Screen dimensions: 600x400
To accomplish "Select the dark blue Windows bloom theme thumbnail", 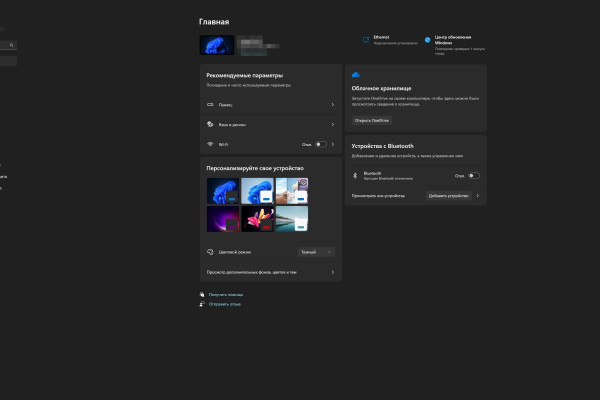I will (222, 191).
